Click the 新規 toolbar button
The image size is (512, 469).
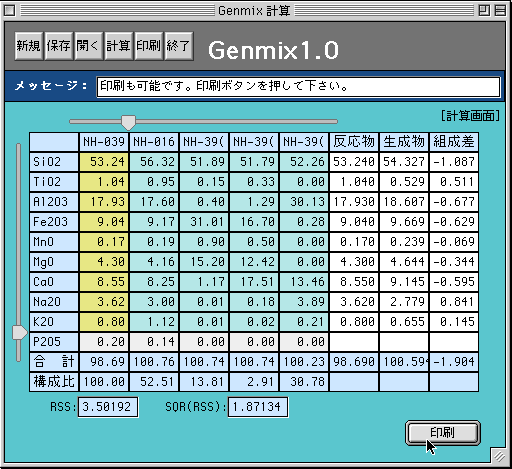pyautogui.click(x=29, y=46)
